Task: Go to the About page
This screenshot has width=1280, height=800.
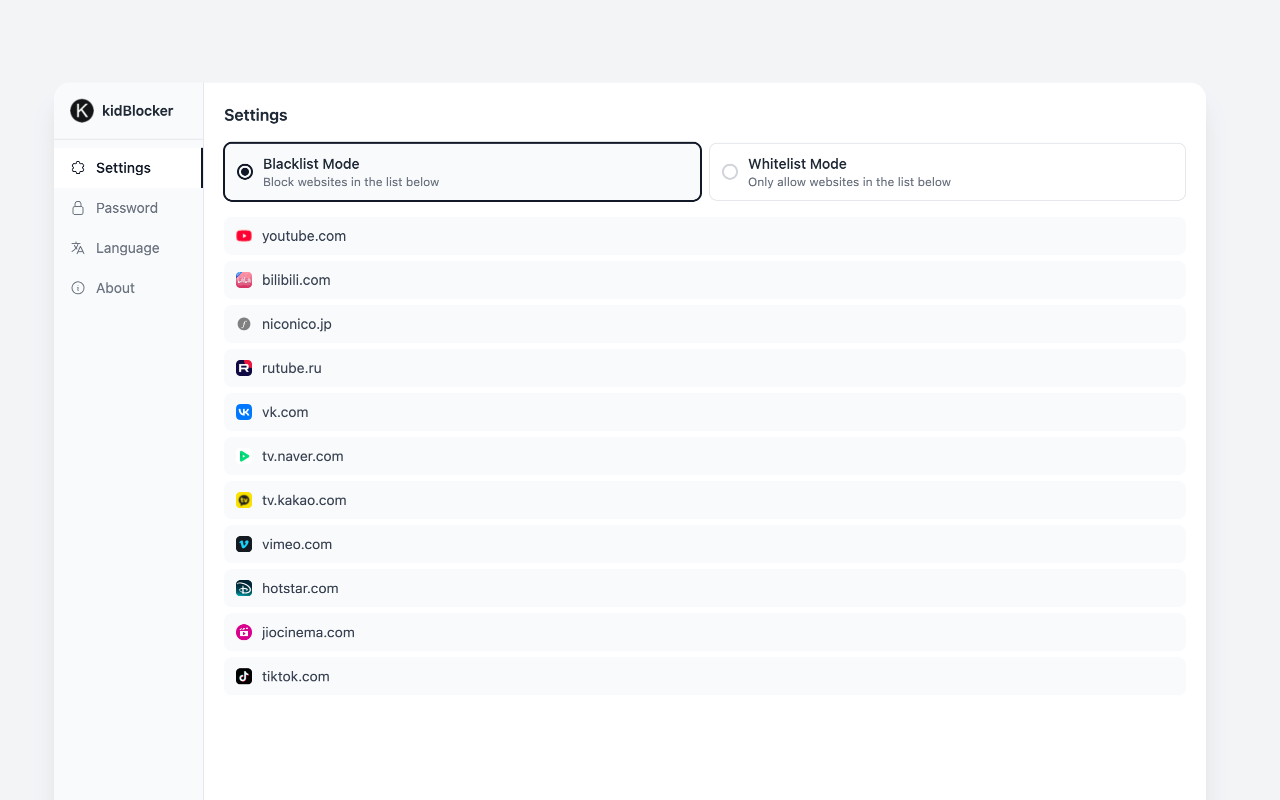Action: coord(115,288)
